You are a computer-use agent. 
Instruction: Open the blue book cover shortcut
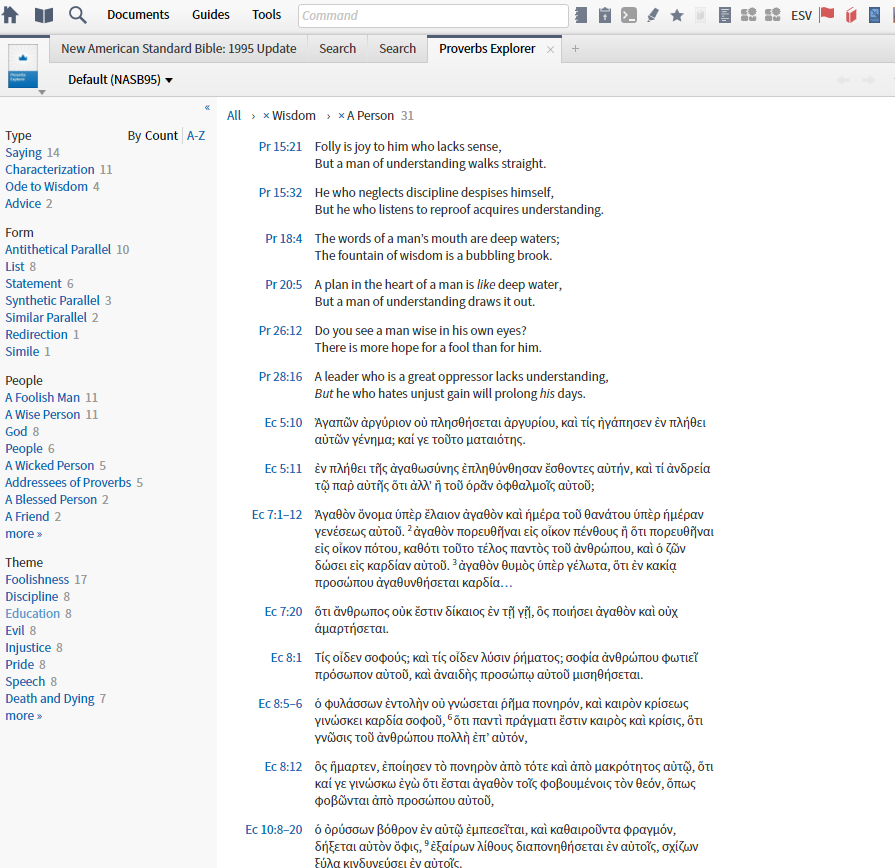[874, 15]
